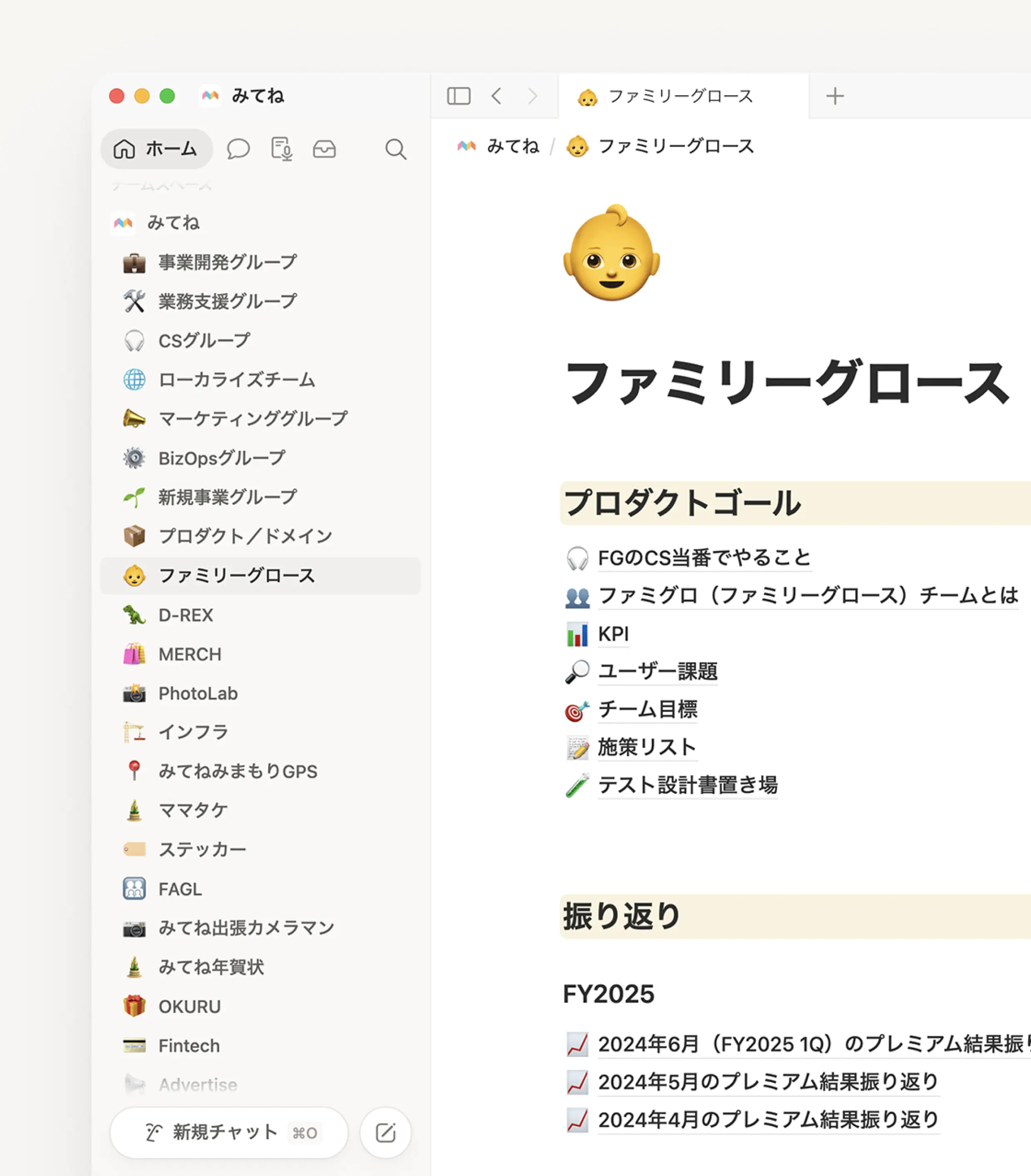
Task: Open ステッカー in the sidebar
Action: [x=260, y=849]
